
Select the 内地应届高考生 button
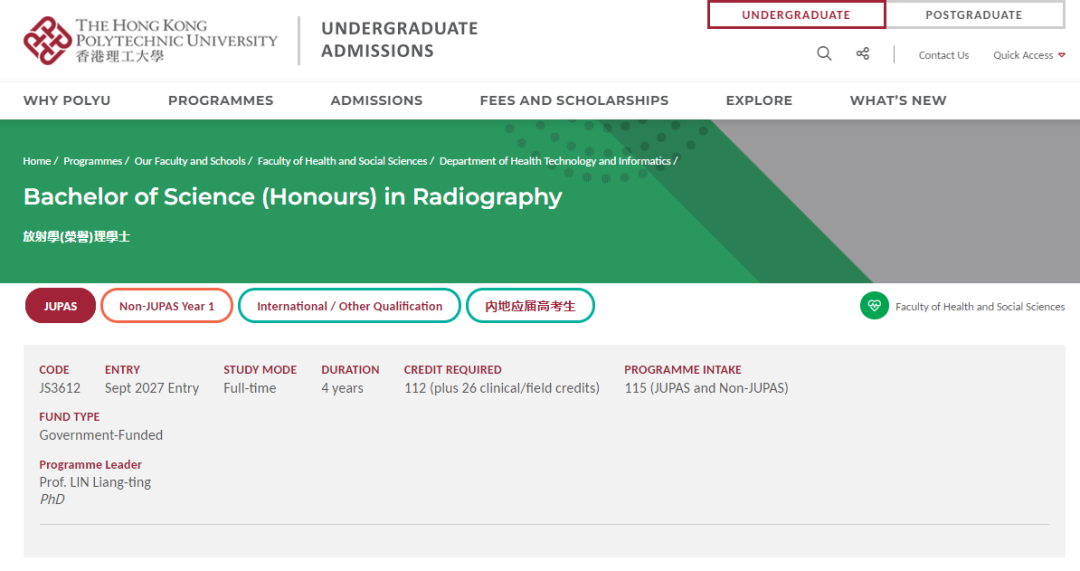(x=530, y=306)
